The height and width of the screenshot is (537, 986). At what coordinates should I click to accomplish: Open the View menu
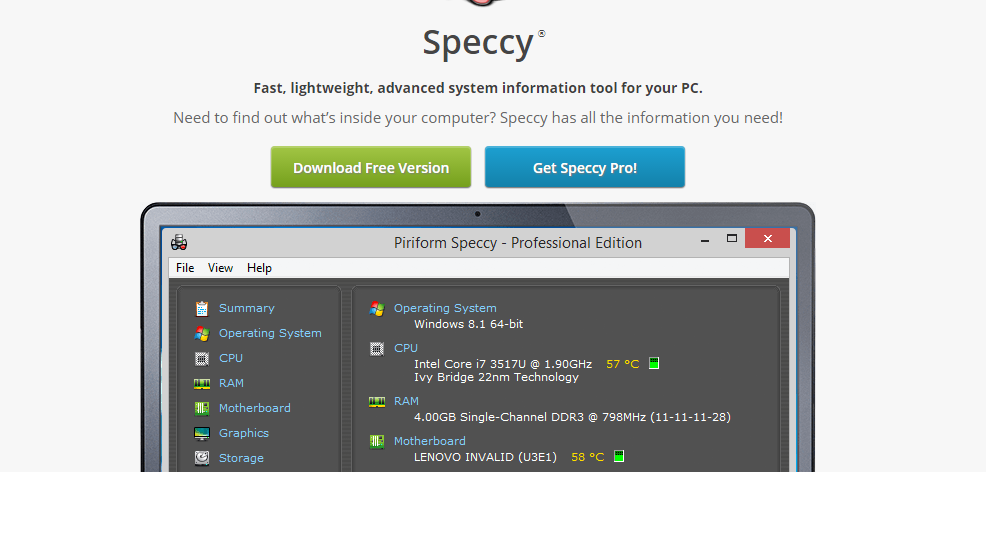pyautogui.click(x=220, y=268)
